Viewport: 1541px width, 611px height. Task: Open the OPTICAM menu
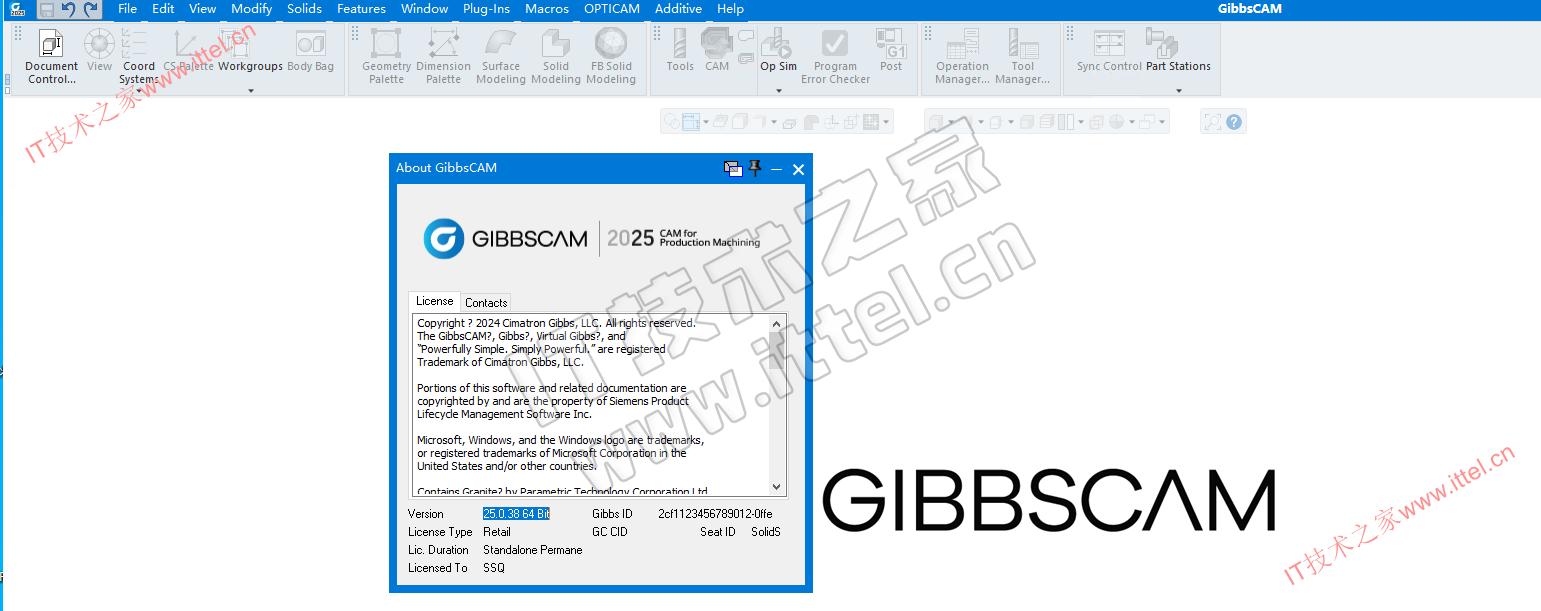click(612, 9)
